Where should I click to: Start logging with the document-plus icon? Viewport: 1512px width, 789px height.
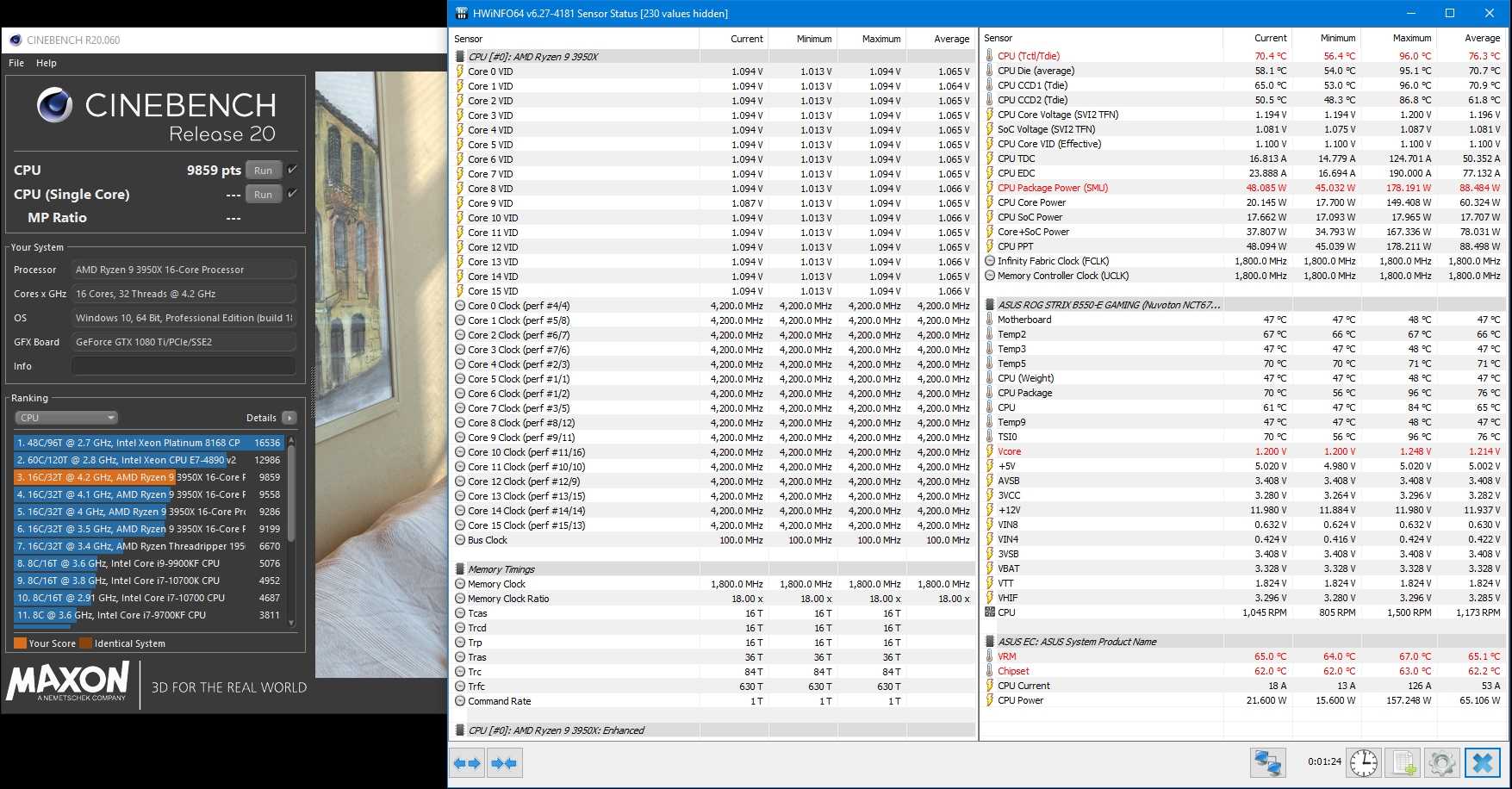[x=1403, y=763]
